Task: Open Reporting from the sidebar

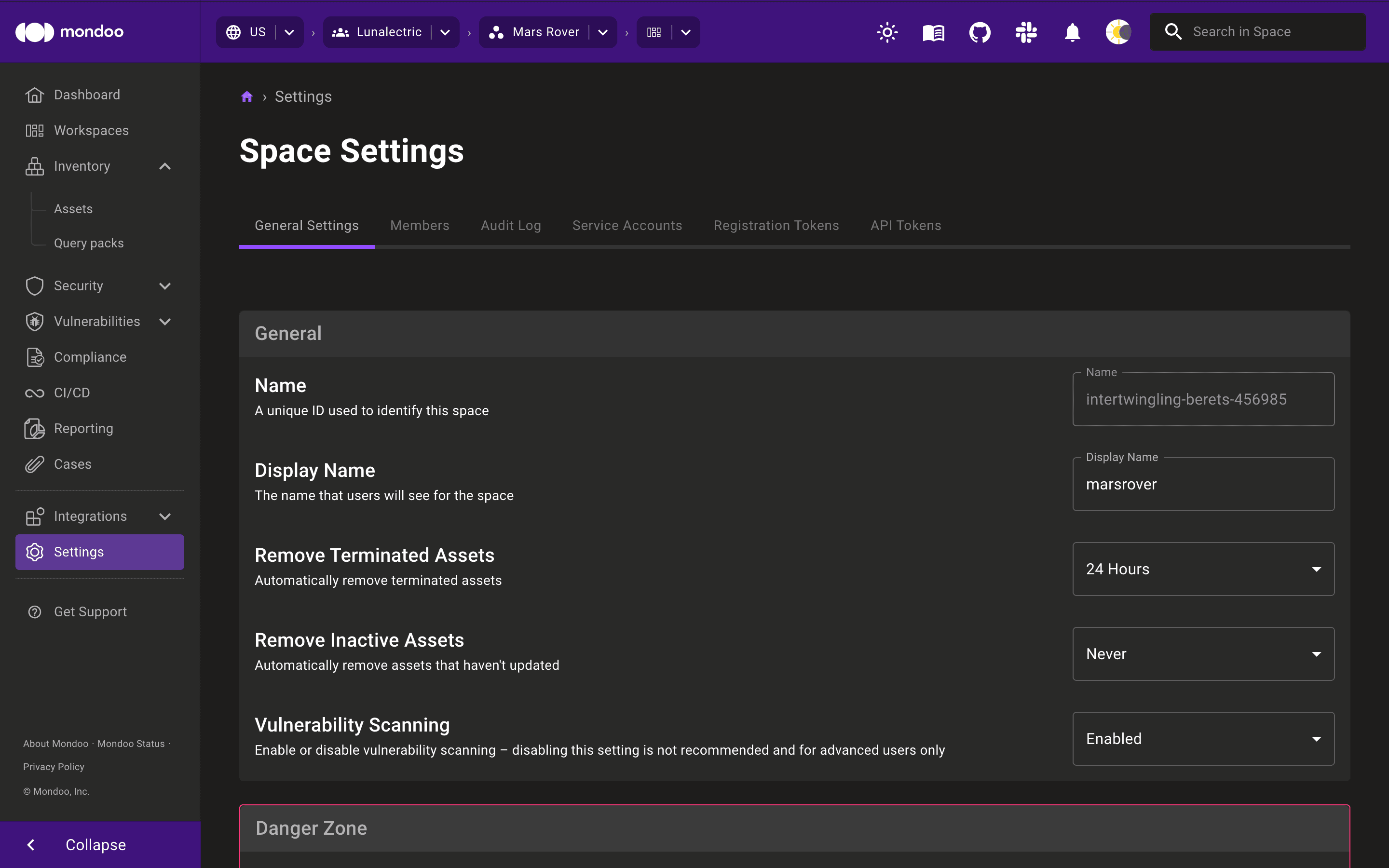Action: pyautogui.click(x=83, y=428)
